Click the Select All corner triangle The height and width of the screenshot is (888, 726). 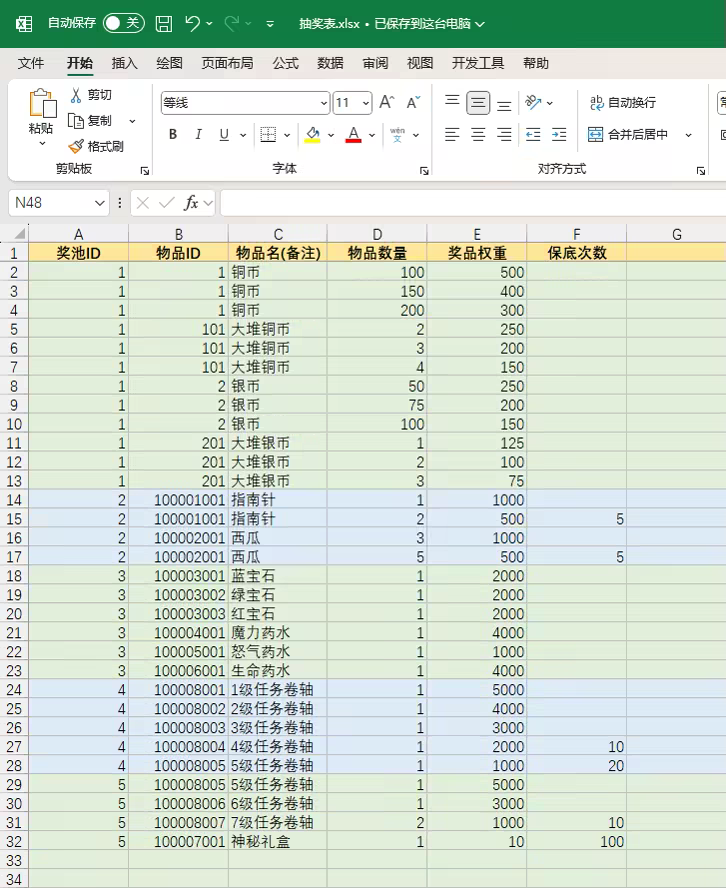(x=19, y=234)
